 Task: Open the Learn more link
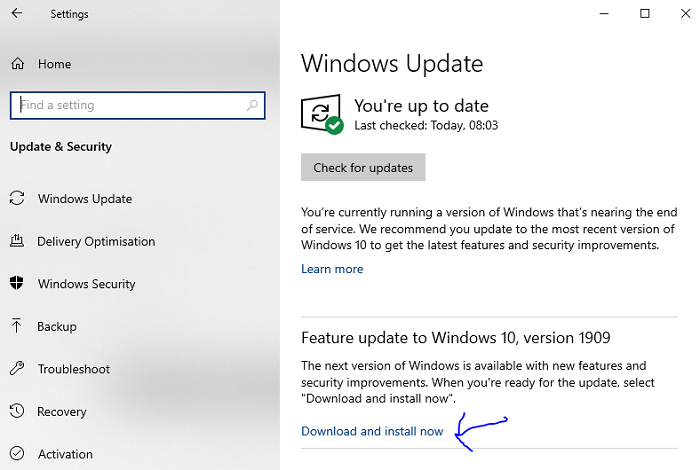coord(332,269)
